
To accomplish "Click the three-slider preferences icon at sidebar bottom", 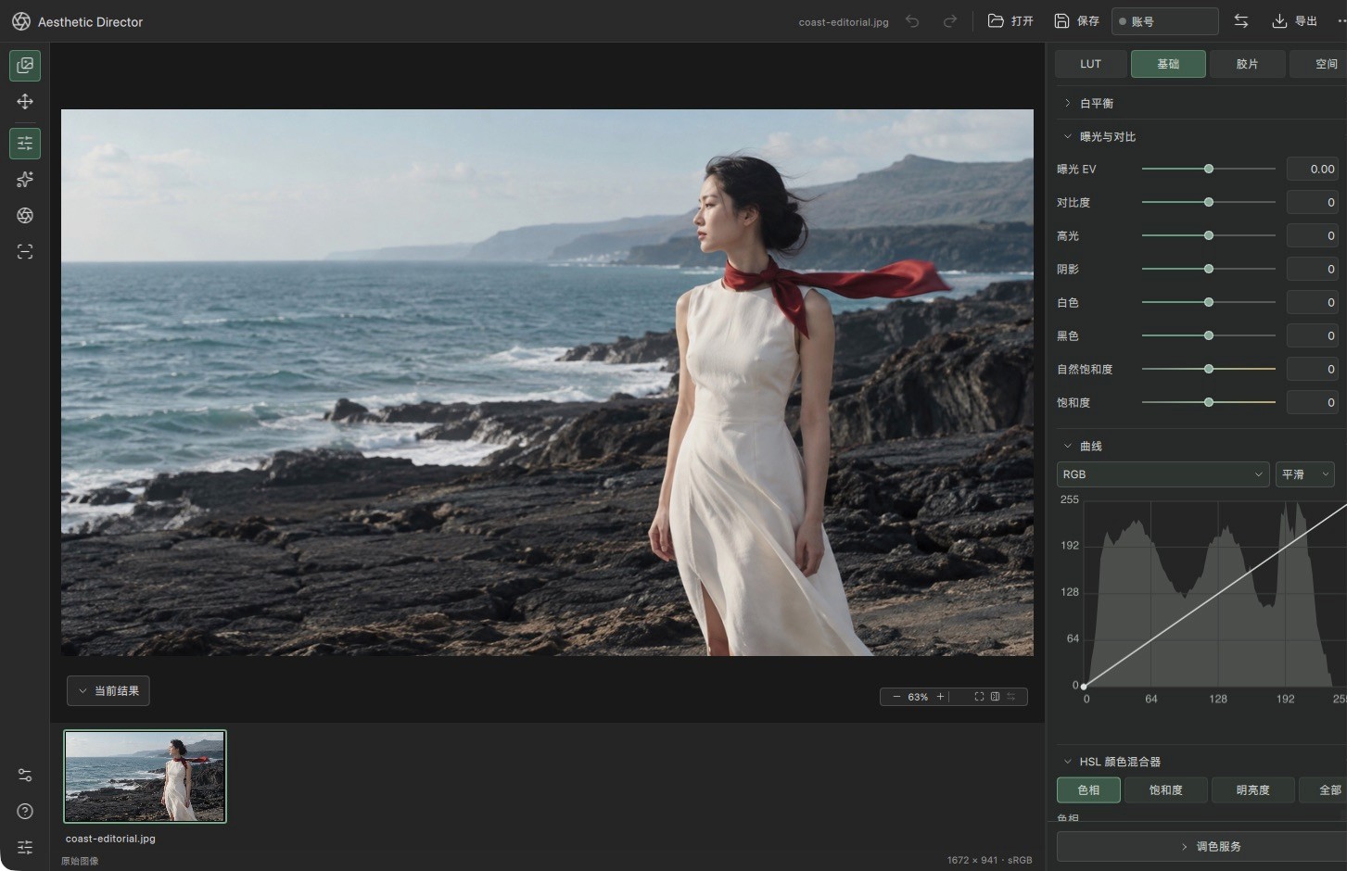I will click(x=25, y=848).
